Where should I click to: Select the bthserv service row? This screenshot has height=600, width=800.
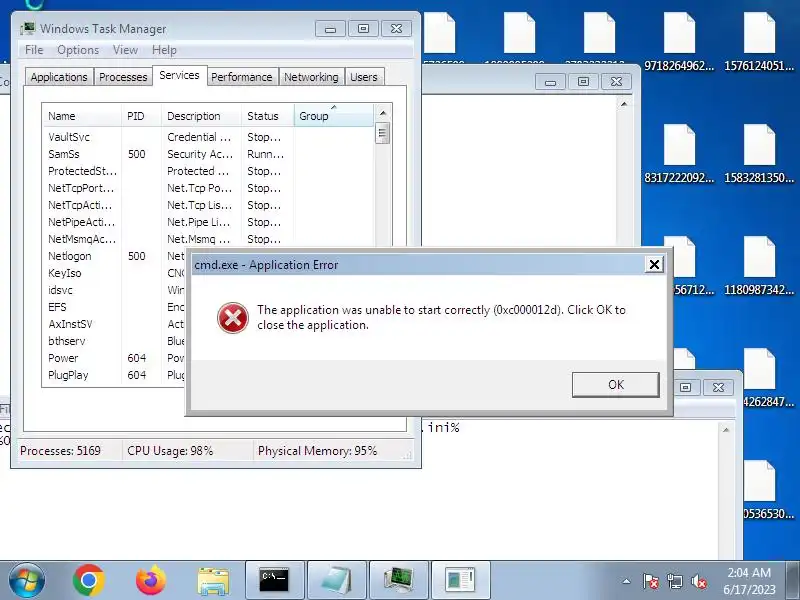click(114, 341)
